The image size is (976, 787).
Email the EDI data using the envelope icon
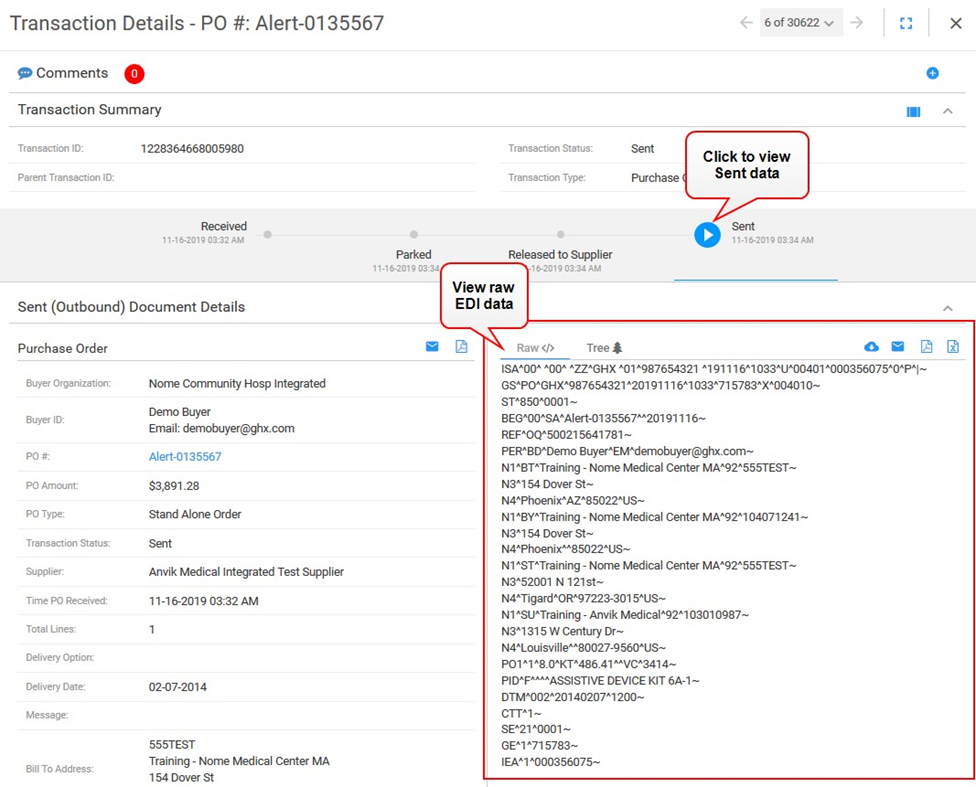coord(898,347)
